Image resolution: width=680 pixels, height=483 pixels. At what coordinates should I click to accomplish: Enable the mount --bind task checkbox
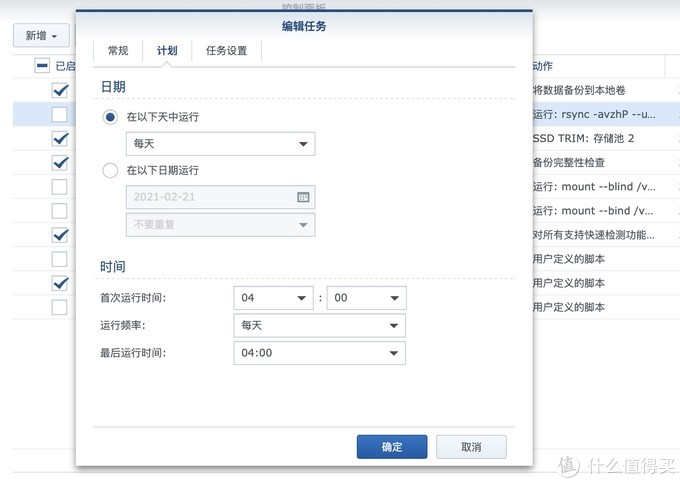[x=60, y=211]
